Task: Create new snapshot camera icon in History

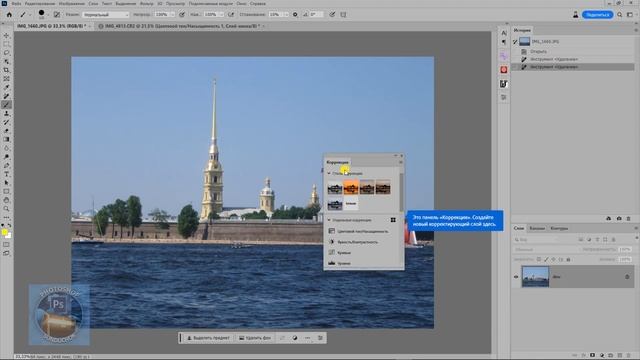Action: (x=619, y=218)
